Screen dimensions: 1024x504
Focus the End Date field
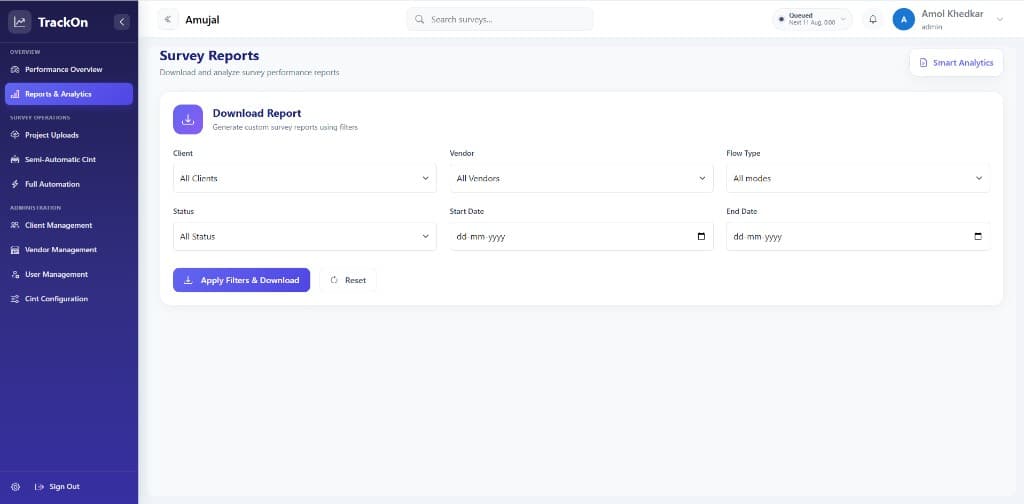[x=858, y=236]
